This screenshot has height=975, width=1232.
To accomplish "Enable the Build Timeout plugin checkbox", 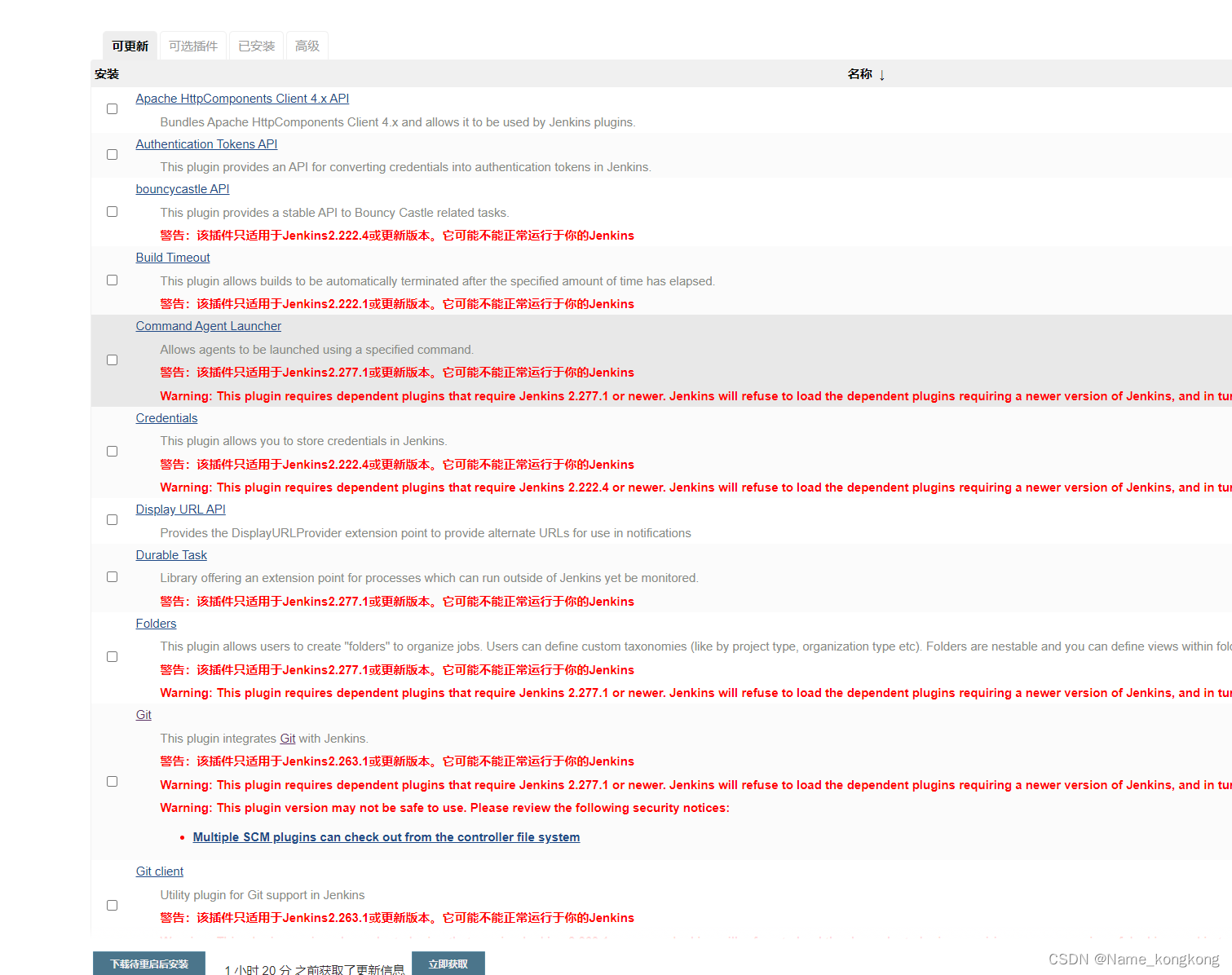I will pyautogui.click(x=112, y=280).
